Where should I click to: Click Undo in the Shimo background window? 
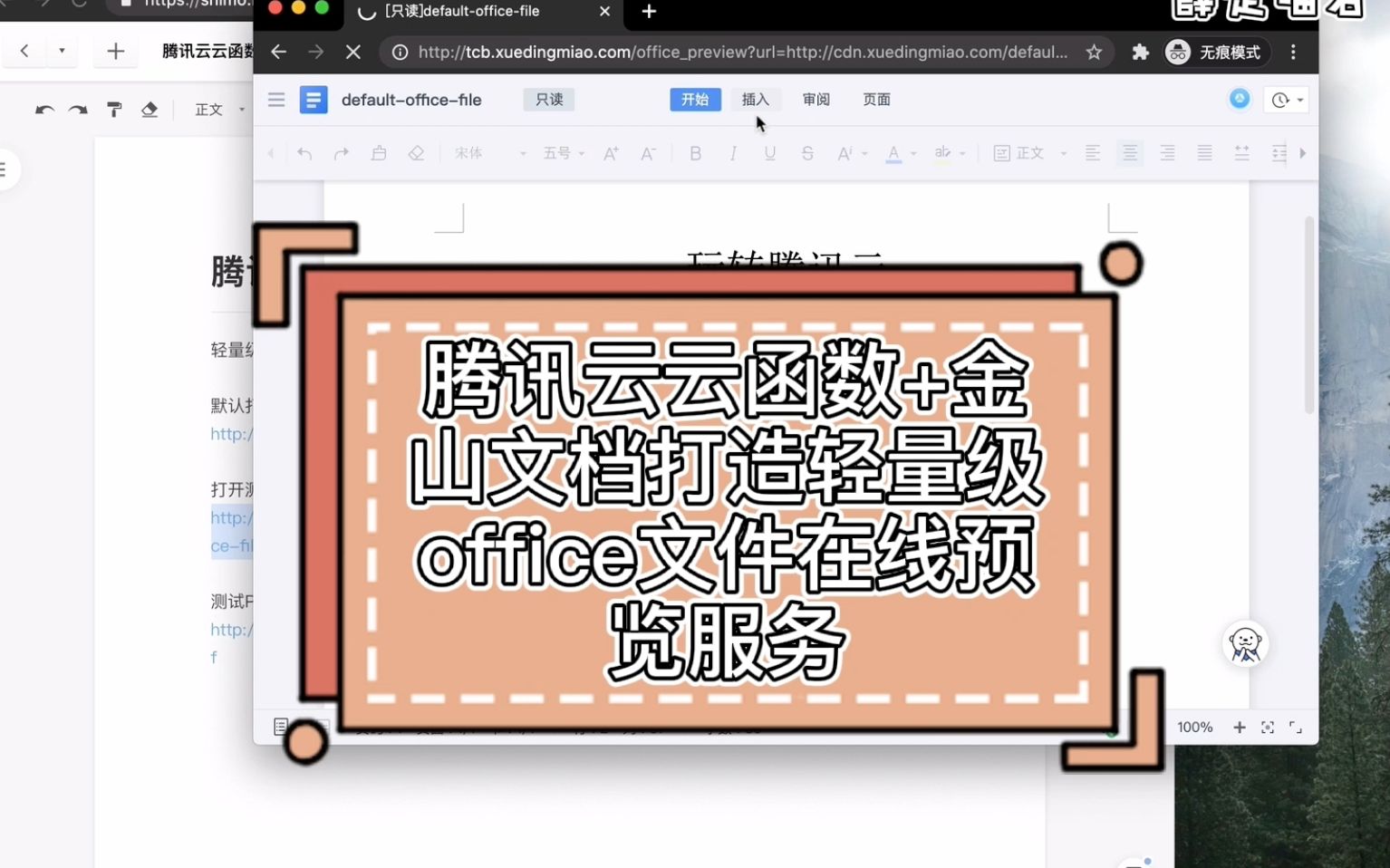[44, 110]
